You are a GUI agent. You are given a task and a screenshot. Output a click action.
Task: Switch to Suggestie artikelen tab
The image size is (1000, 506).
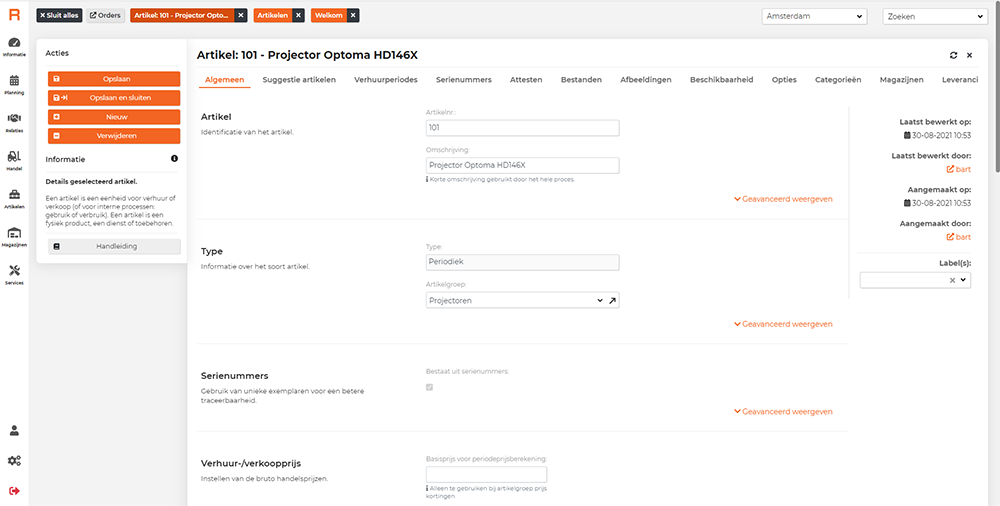299,80
